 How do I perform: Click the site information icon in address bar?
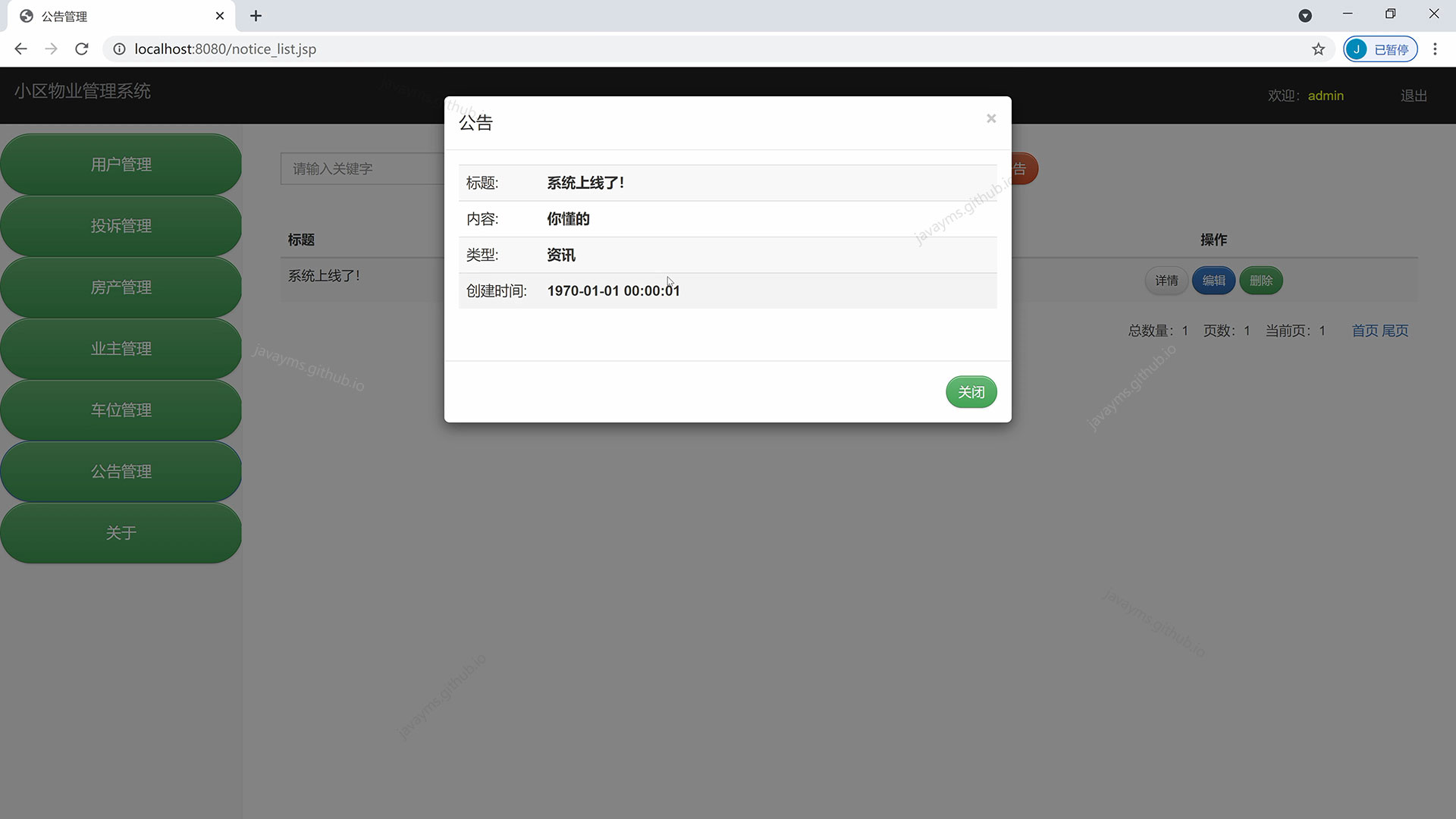tap(119, 49)
